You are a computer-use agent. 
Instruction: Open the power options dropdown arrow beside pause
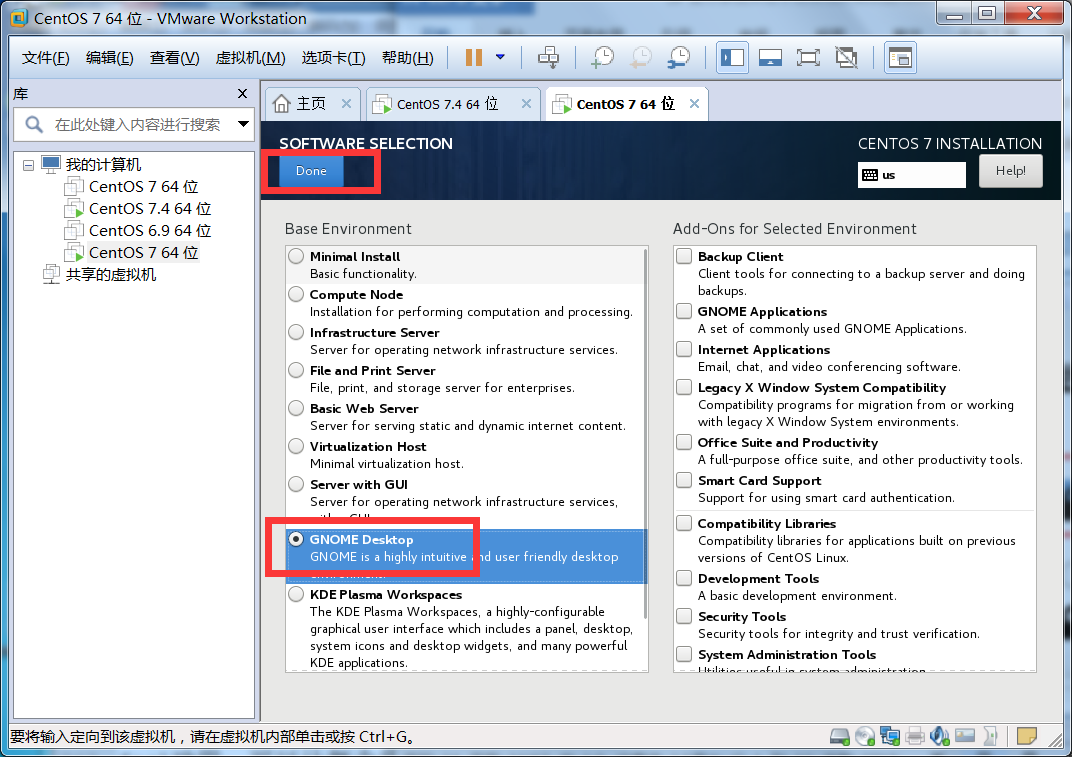coord(500,57)
